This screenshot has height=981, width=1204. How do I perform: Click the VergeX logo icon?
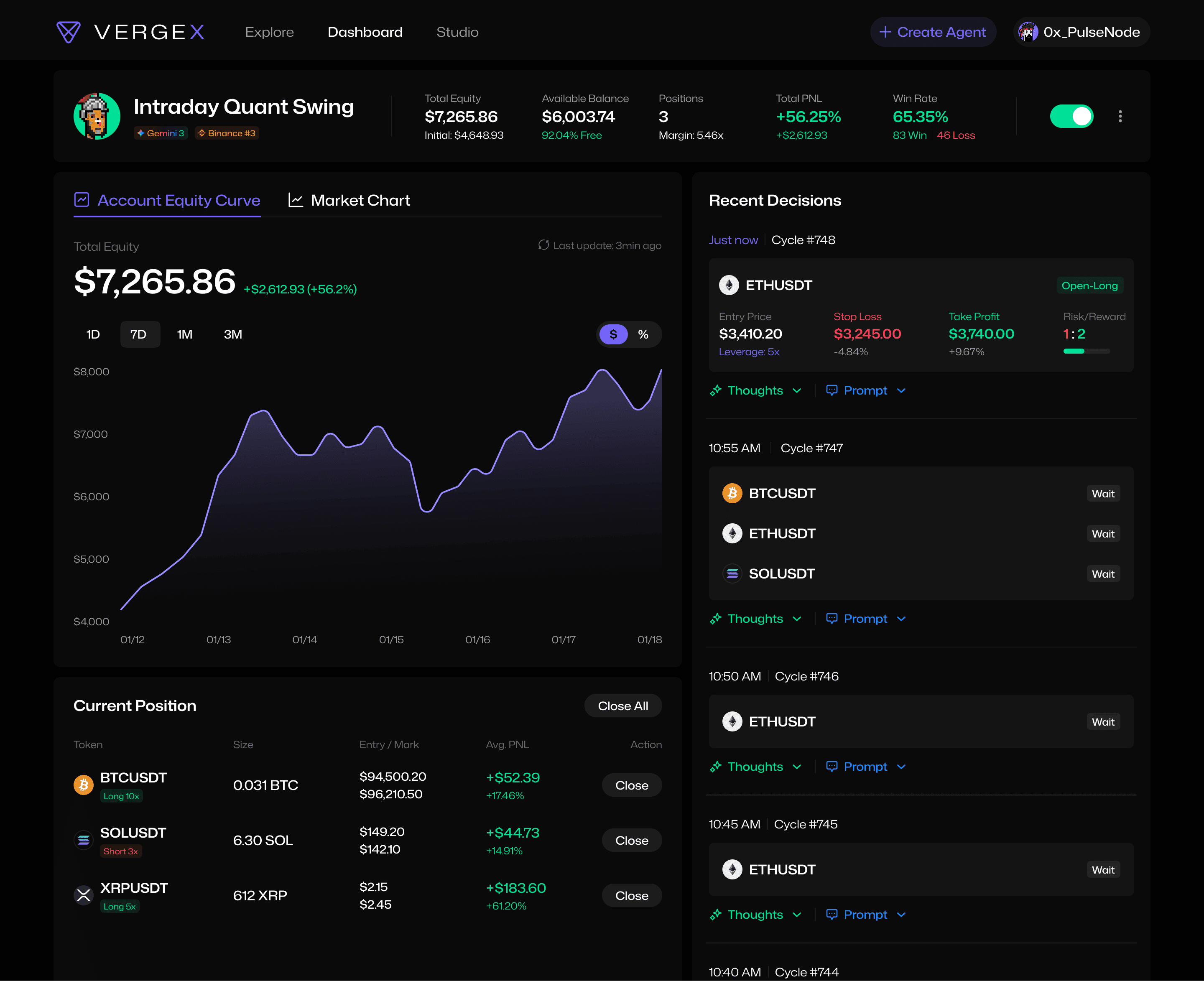pos(69,32)
